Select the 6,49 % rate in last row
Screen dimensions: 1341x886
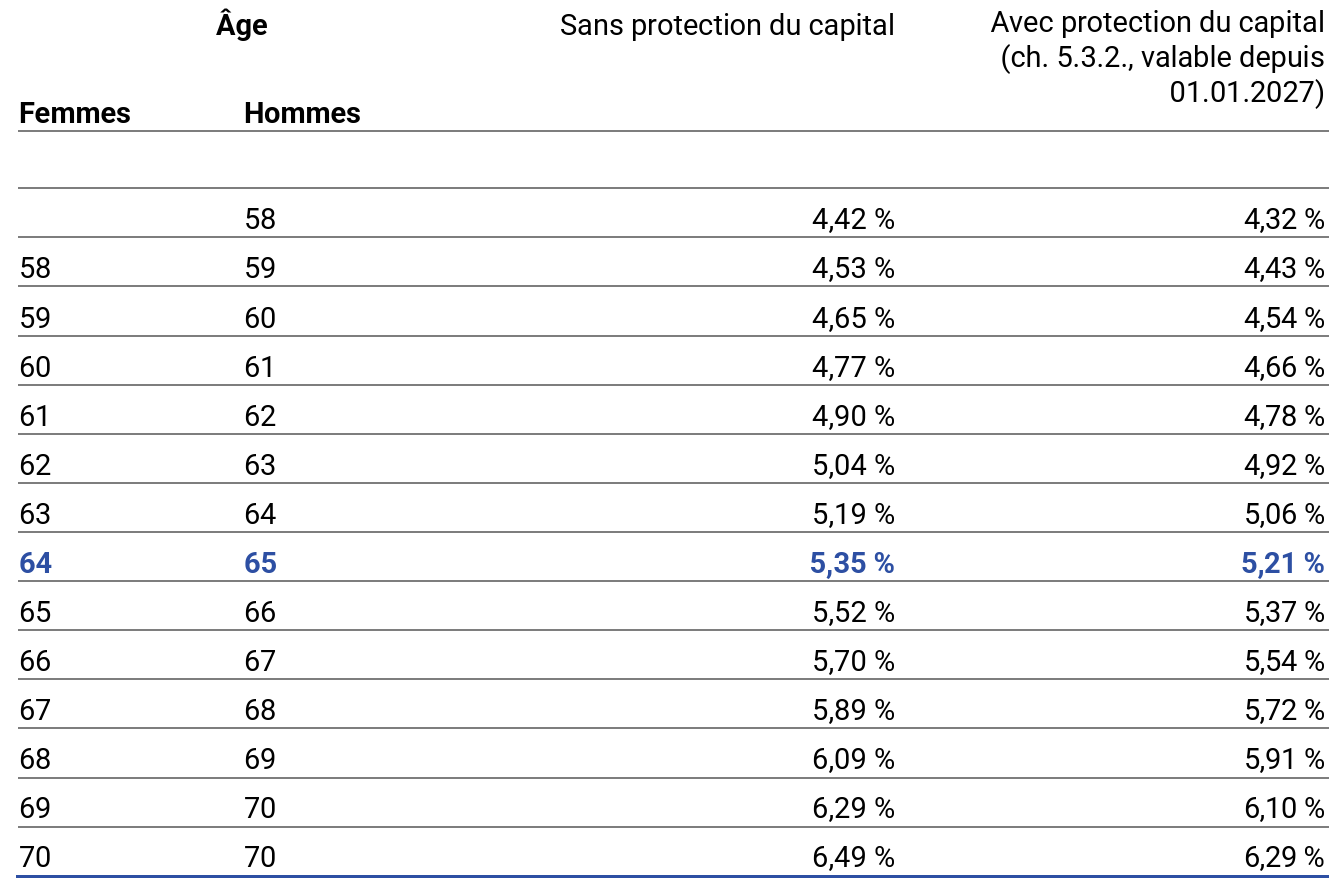pos(853,857)
